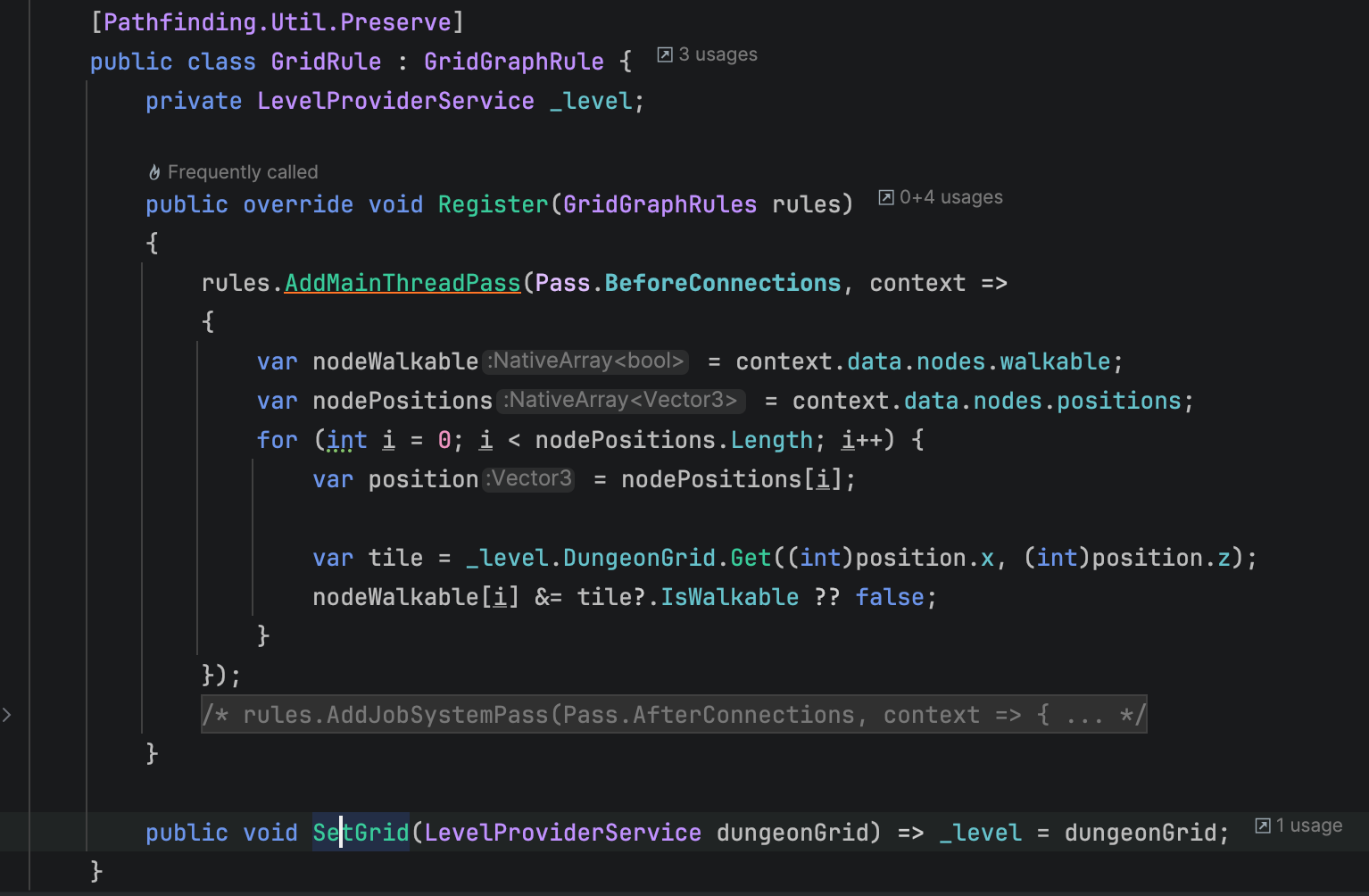Click the NativeArray<bool> inlay type hint
Image resolution: width=1369 pixels, height=896 pixels.
(585, 361)
